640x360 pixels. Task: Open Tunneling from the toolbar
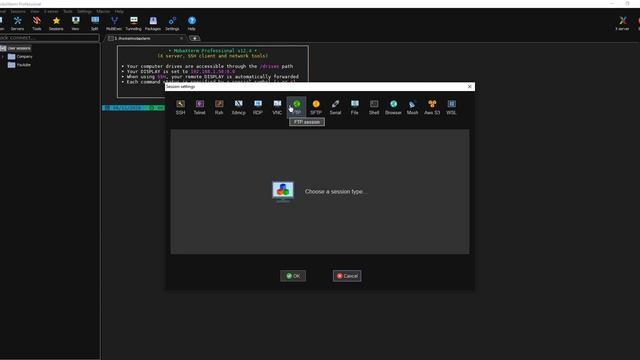133,23
